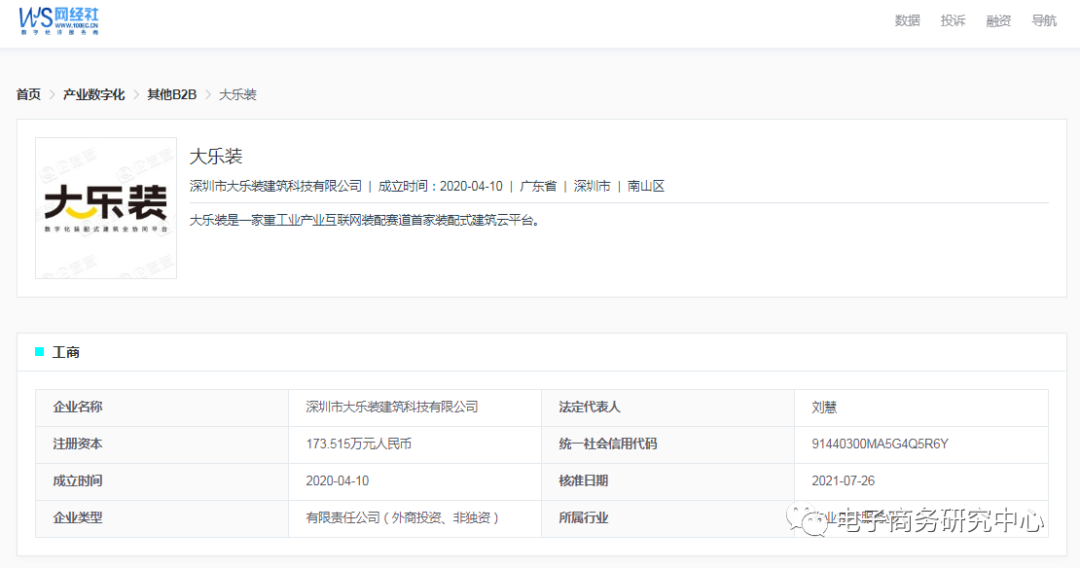Select 南山区 in company summary line
Viewport: 1080px width, 568px height.
[x=645, y=186]
